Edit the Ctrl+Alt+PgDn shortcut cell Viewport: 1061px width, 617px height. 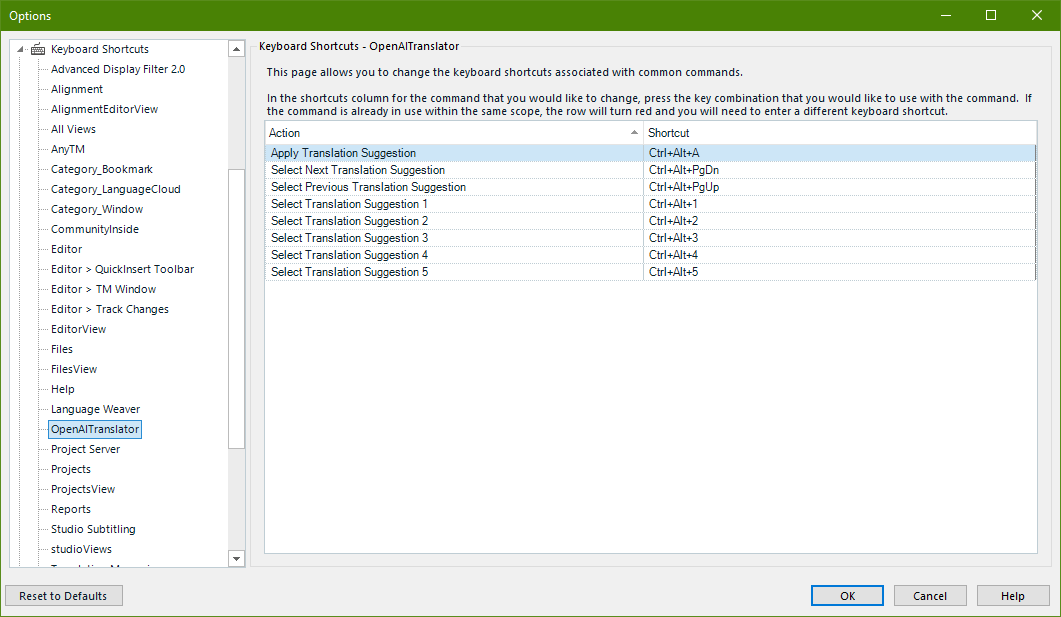click(x=840, y=170)
